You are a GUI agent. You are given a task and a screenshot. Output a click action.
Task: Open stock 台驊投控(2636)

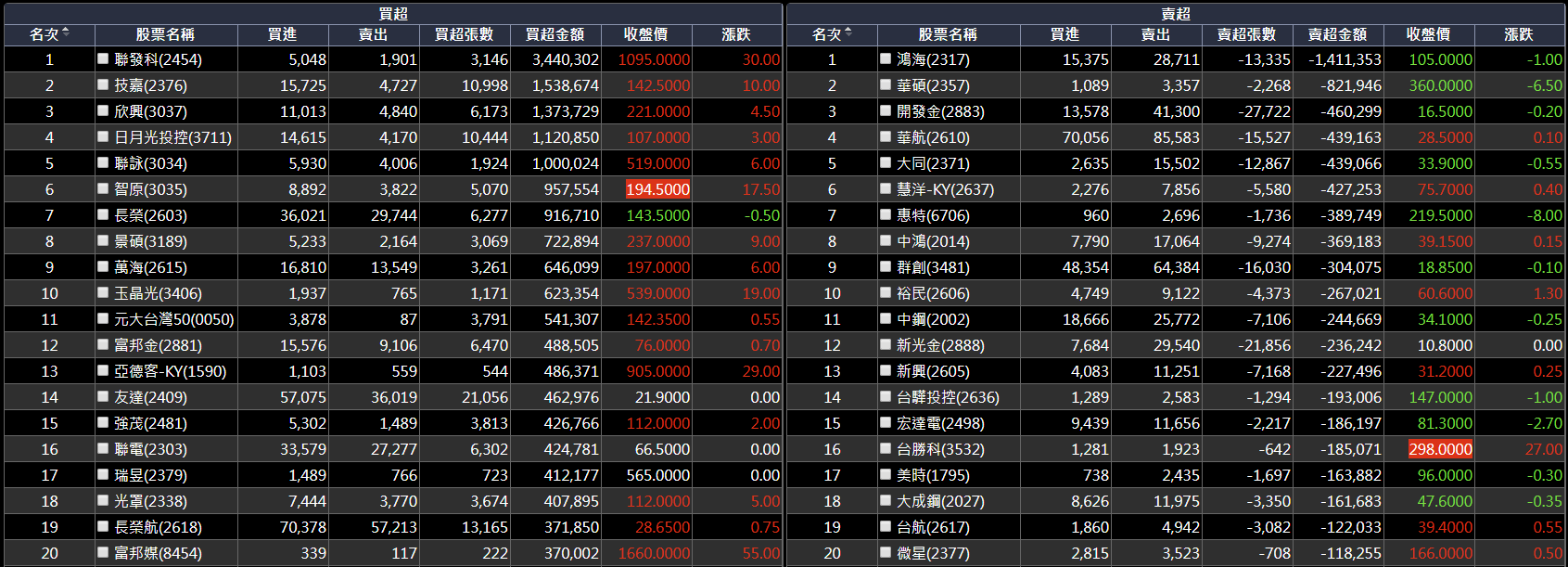click(x=948, y=397)
